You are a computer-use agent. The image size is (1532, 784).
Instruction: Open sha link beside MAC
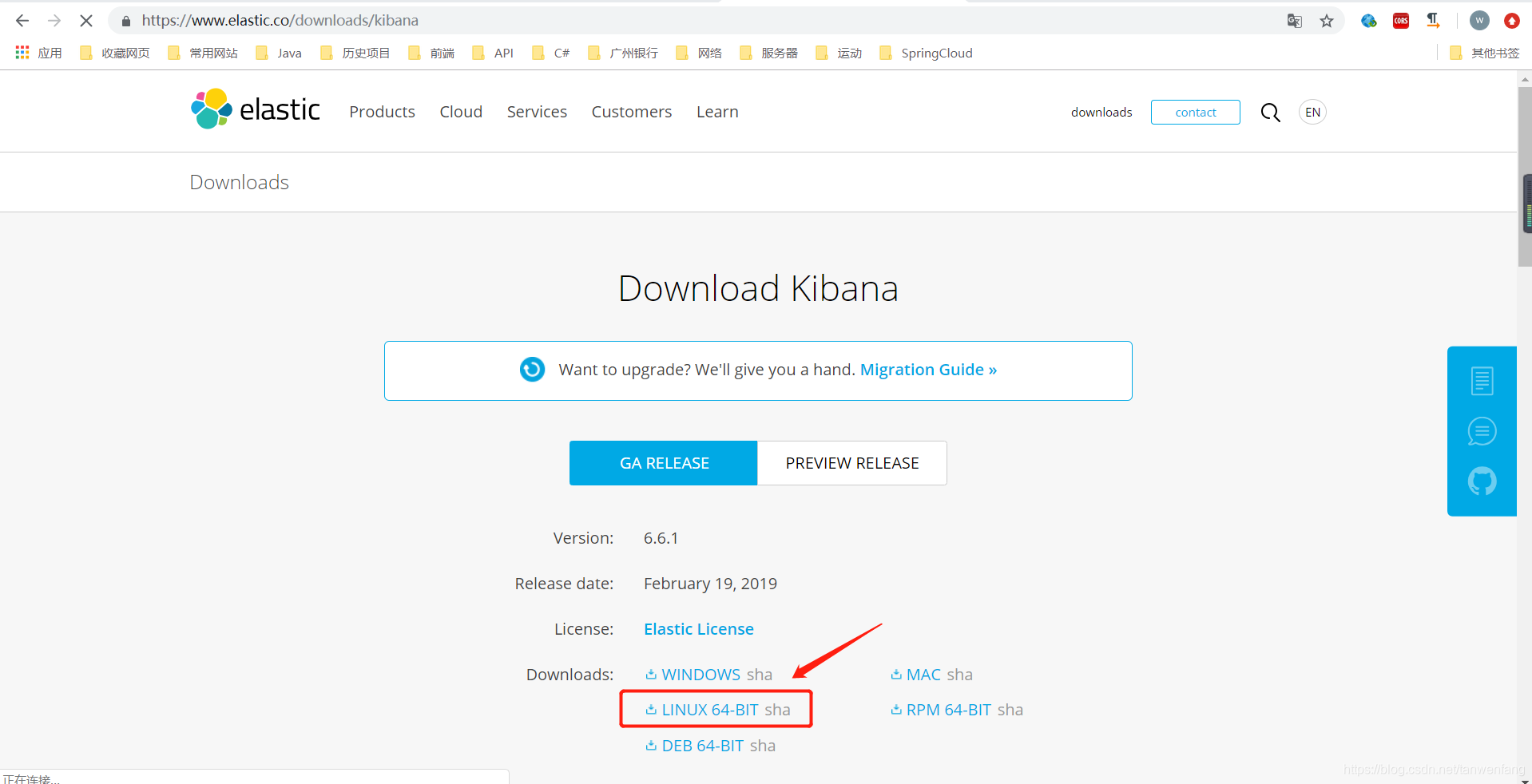pos(960,675)
